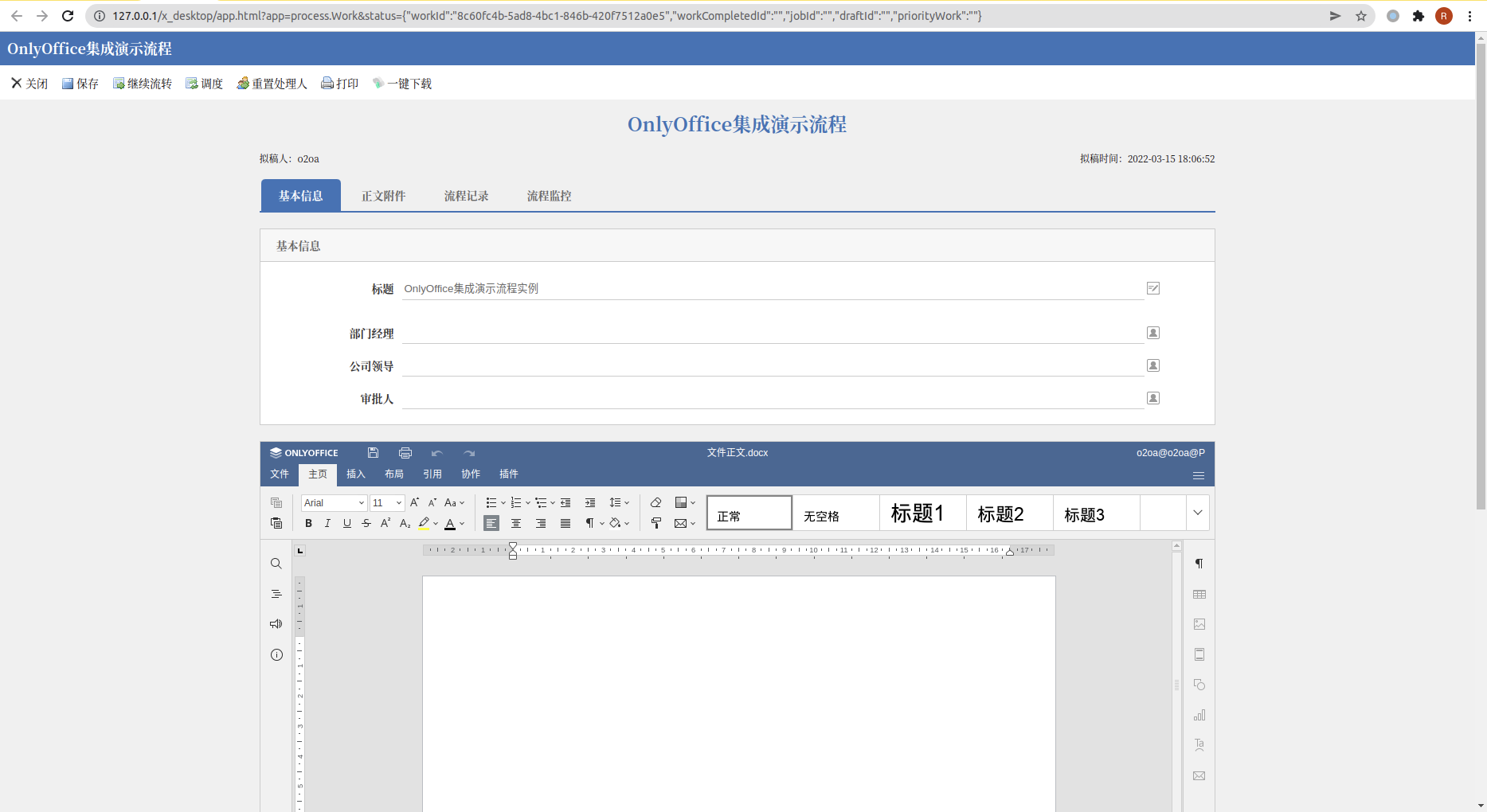Click the increase indent icon
This screenshot has height=812, width=1487.
pos(590,502)
